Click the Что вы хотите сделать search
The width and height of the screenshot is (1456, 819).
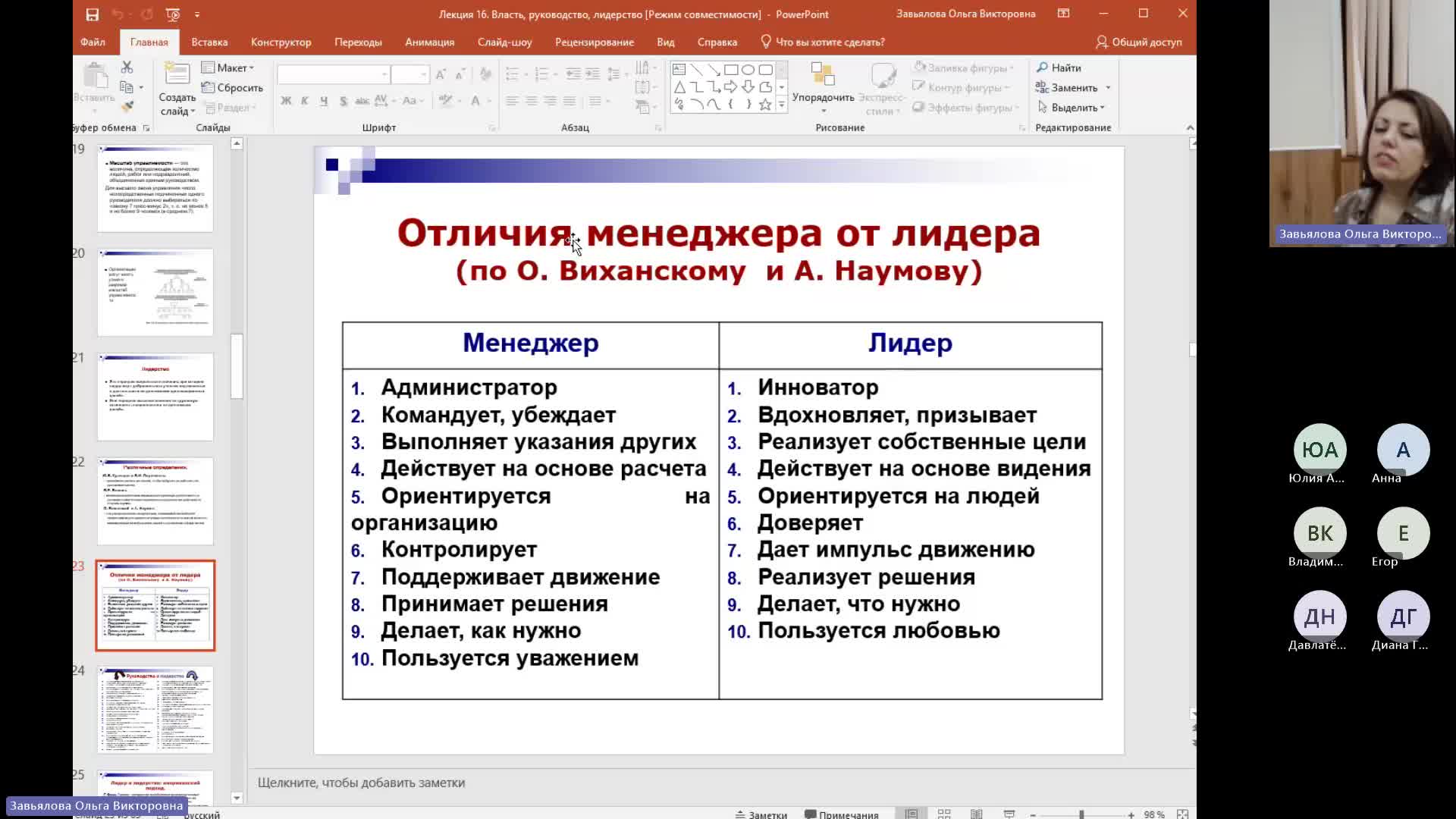pyautogui.click(x=823, y=42)
